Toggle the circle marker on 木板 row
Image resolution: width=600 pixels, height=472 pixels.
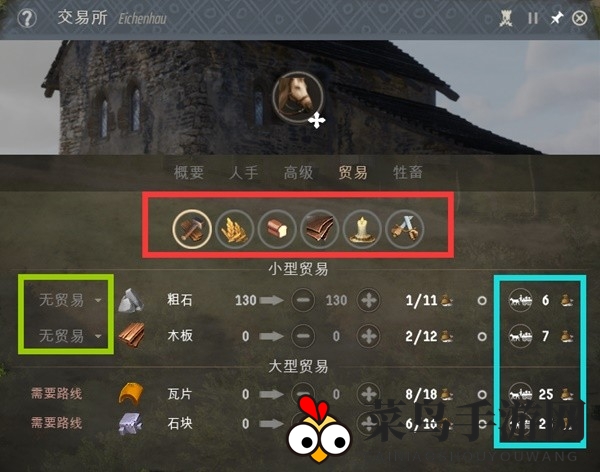click(x=482, y=336)
